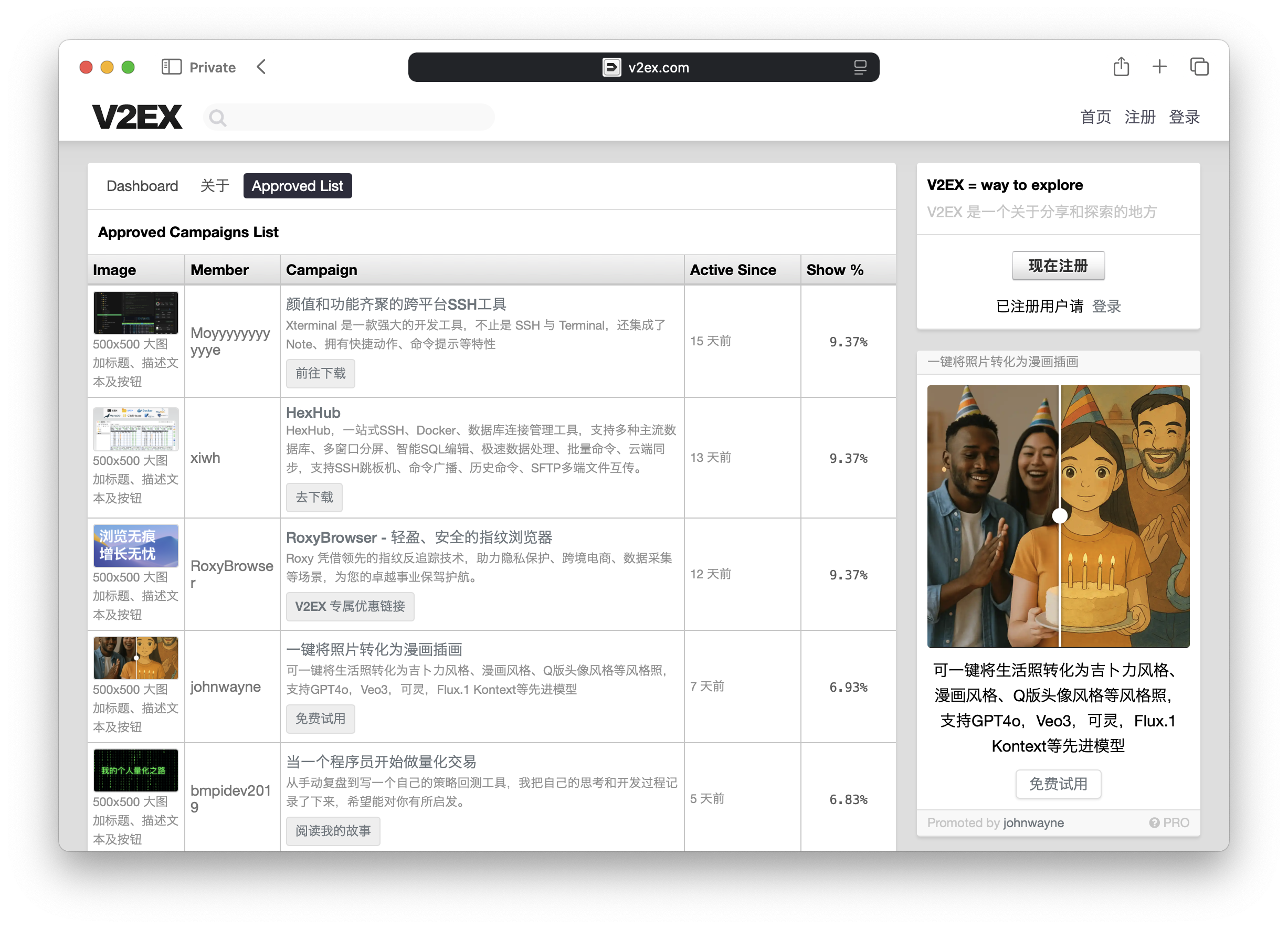Viewport: 1288px width, 929px height.
Task: Click V2EX 专属优惠链接 button
Action: click(x=350, y=606)
